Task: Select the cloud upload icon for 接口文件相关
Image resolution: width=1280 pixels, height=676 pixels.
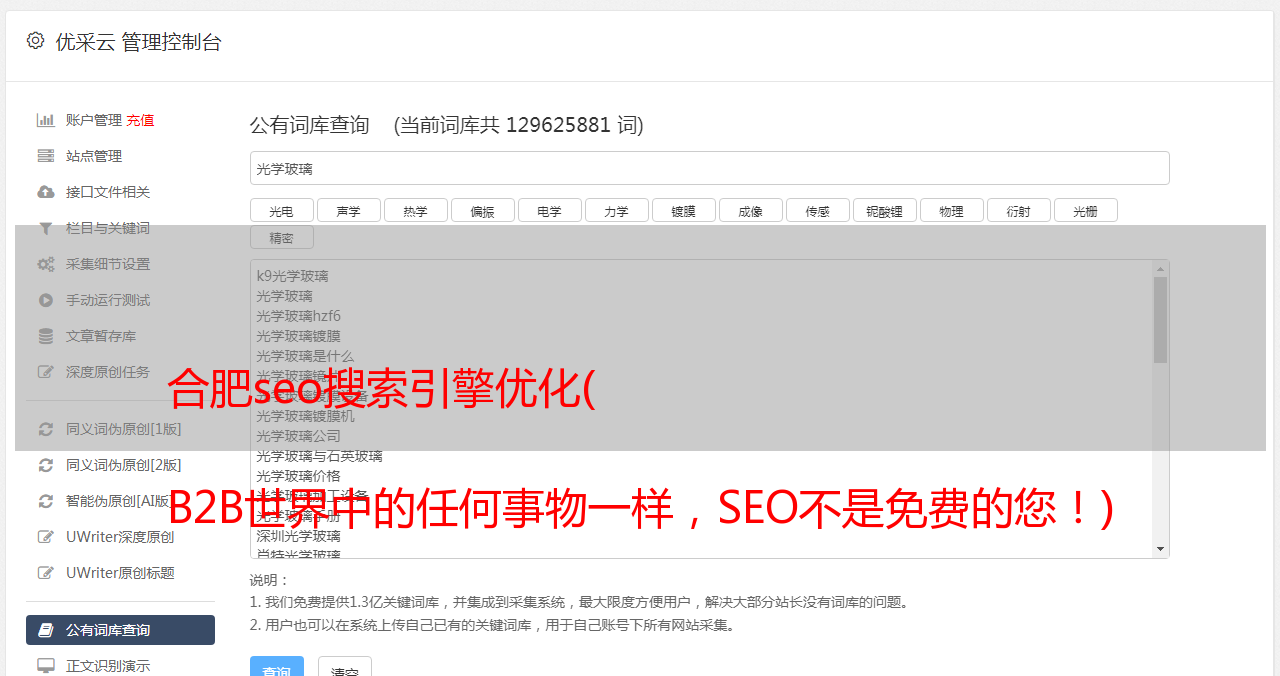Action: pos(46,192)
